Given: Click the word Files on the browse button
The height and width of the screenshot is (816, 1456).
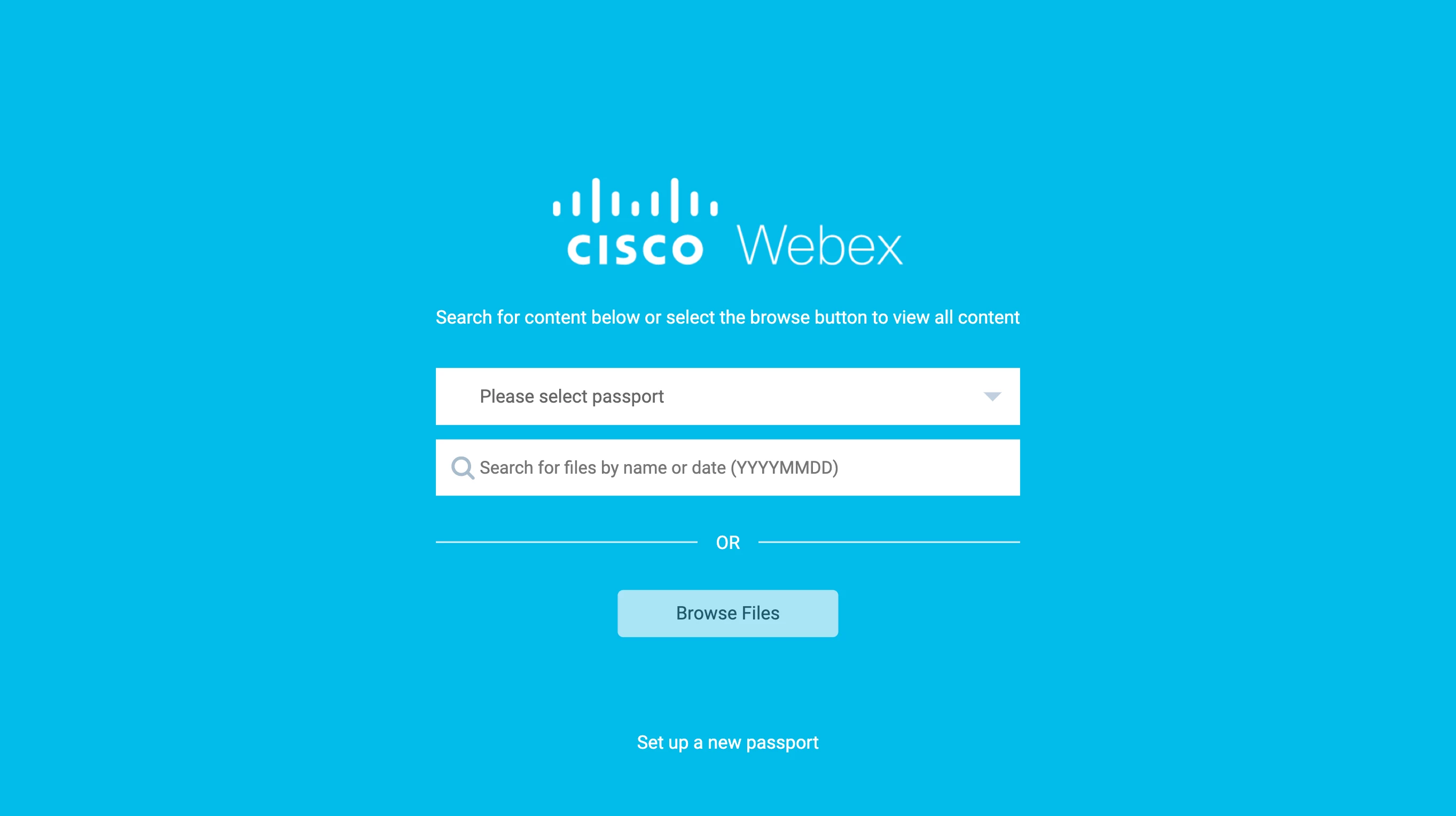Looking at the screenshot, I should point(760,614).
